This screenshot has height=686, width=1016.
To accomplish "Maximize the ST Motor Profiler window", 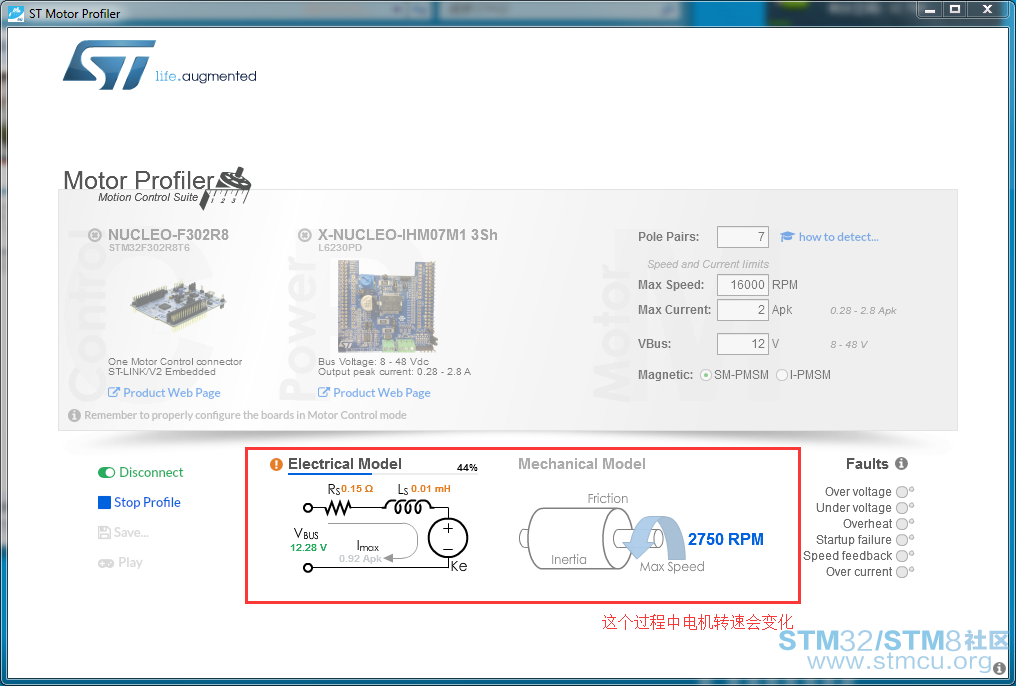I will (954, 9).
